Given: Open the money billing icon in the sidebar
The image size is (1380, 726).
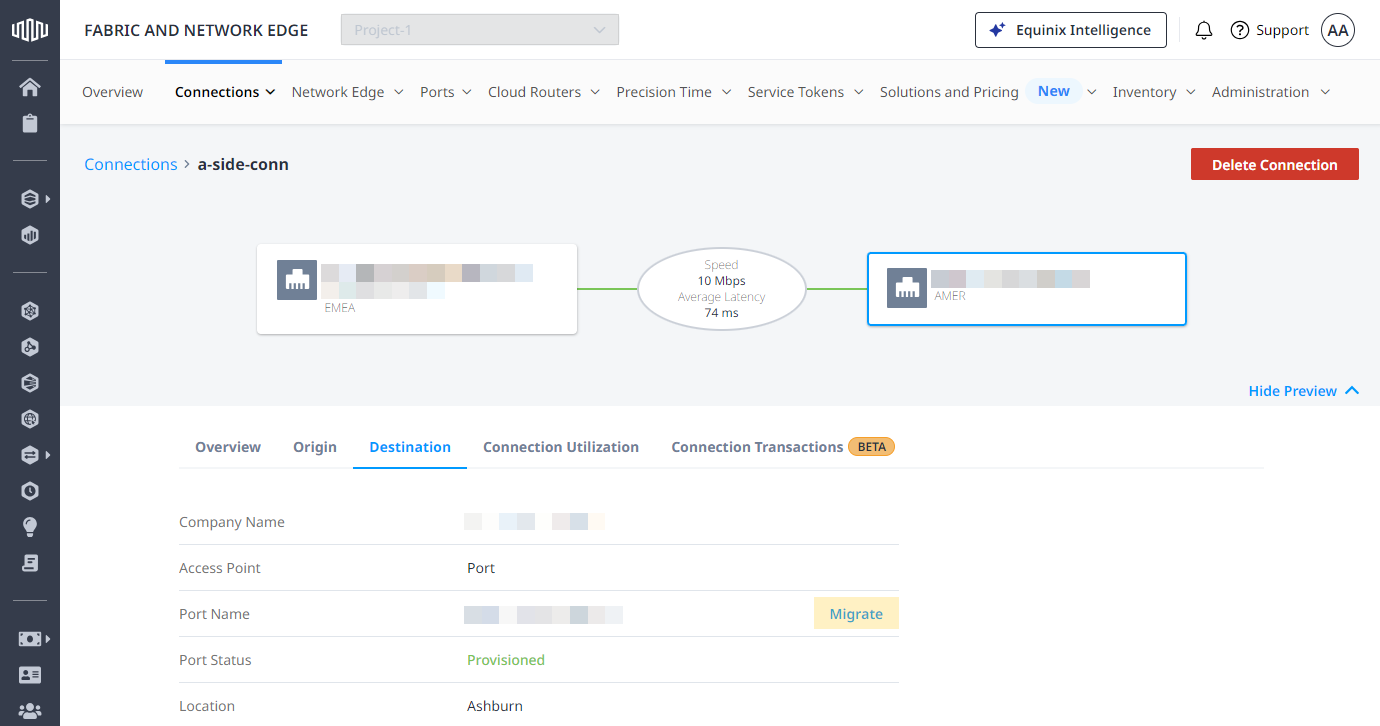Looking at the screenshot, I should point(30,638).
